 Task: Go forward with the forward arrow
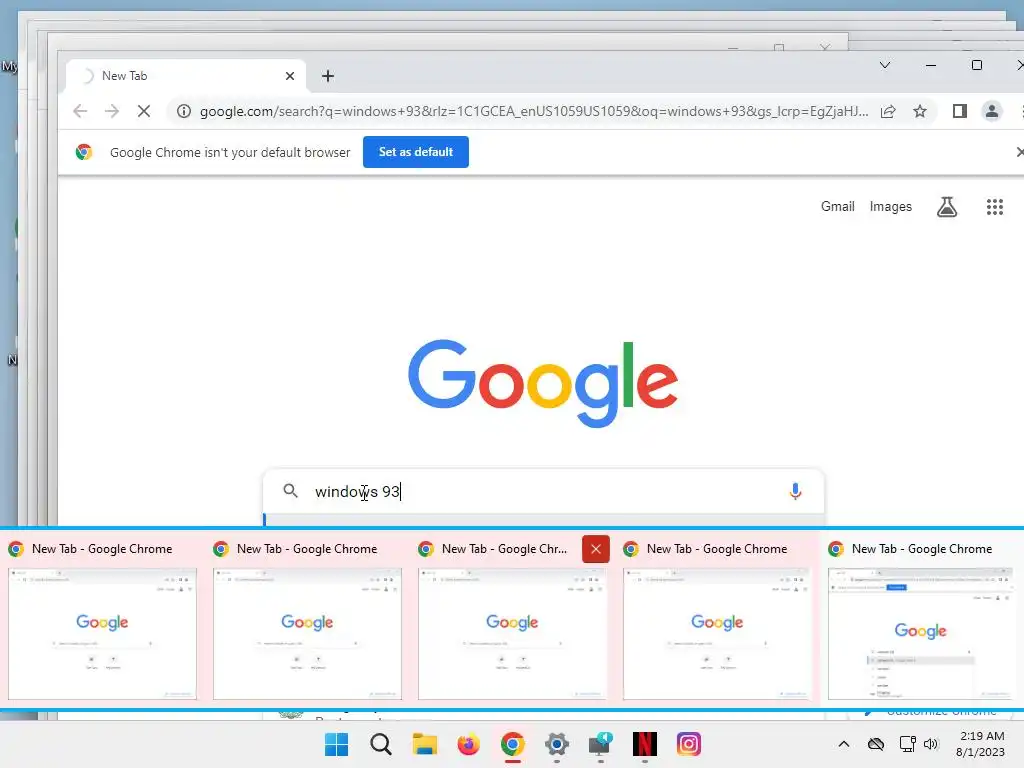[112, 111]
